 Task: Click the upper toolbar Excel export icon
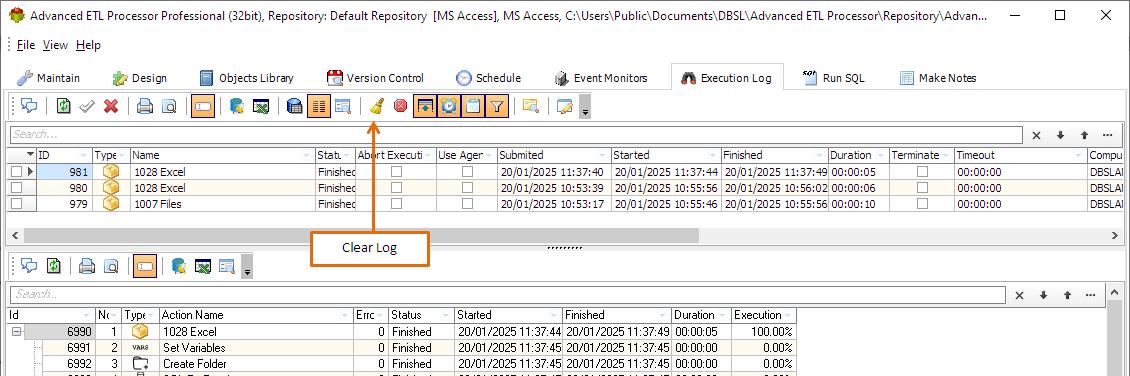point(260,107)
